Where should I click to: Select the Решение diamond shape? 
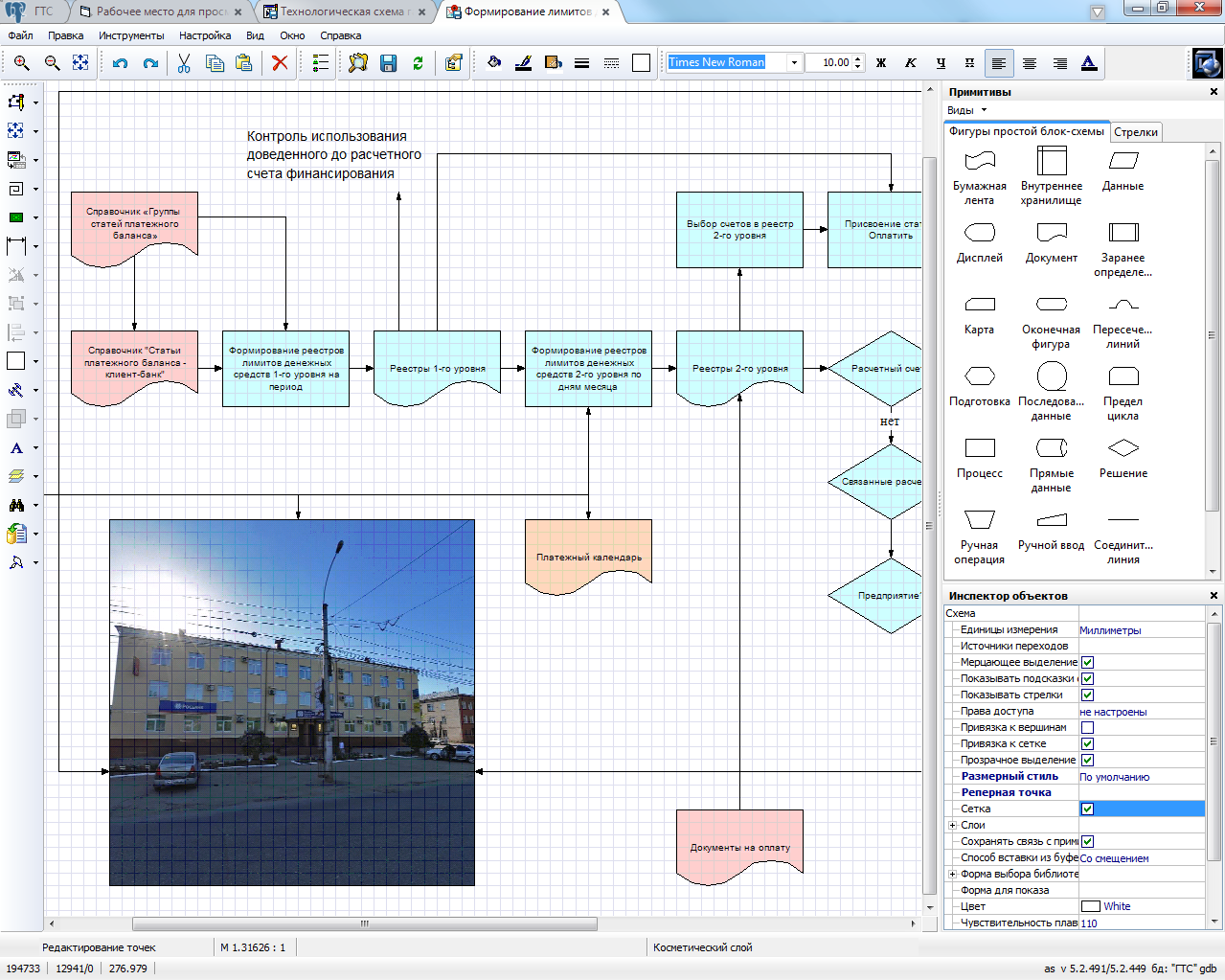[1123, 448]
